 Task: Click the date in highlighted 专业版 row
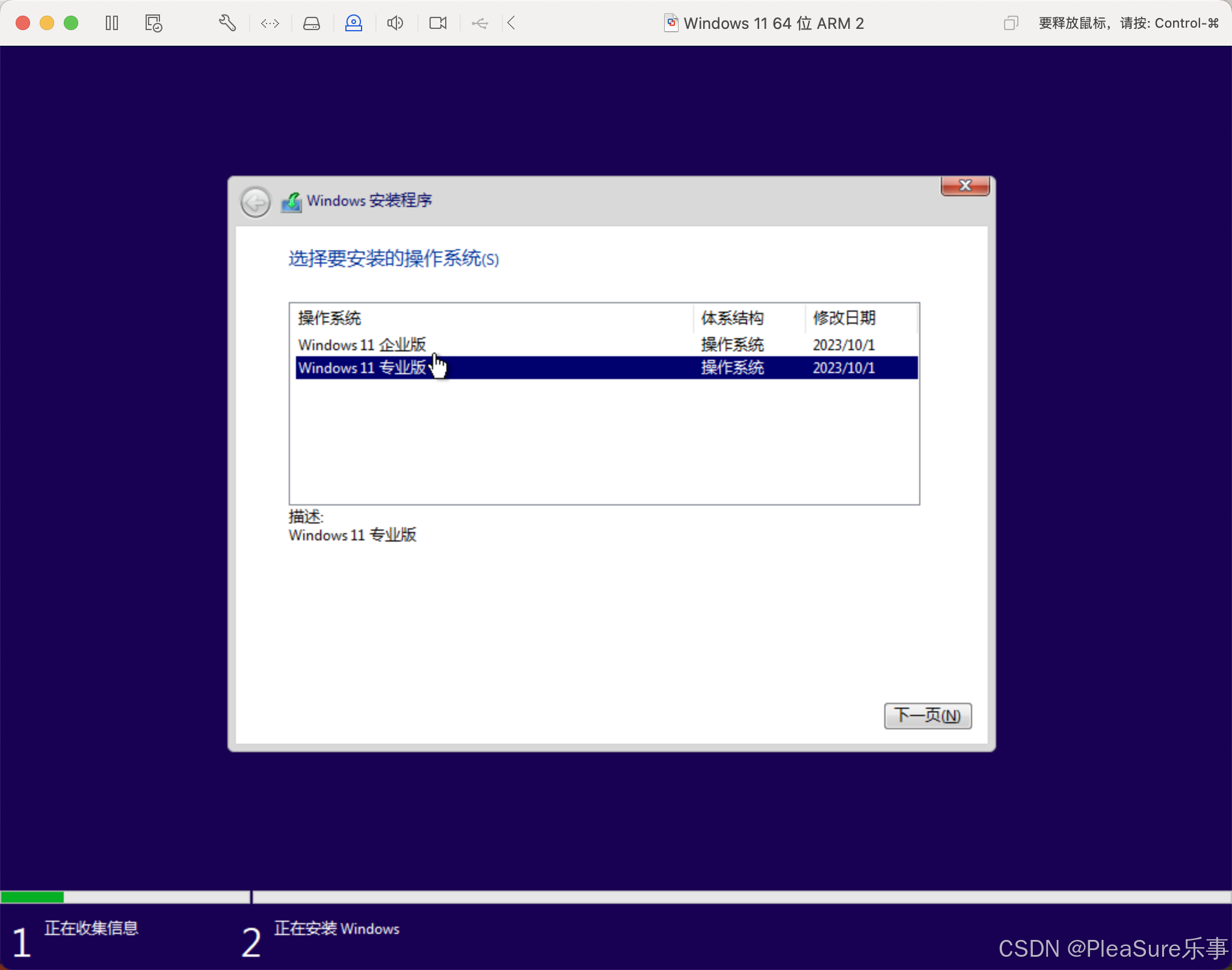click(843, 368)
